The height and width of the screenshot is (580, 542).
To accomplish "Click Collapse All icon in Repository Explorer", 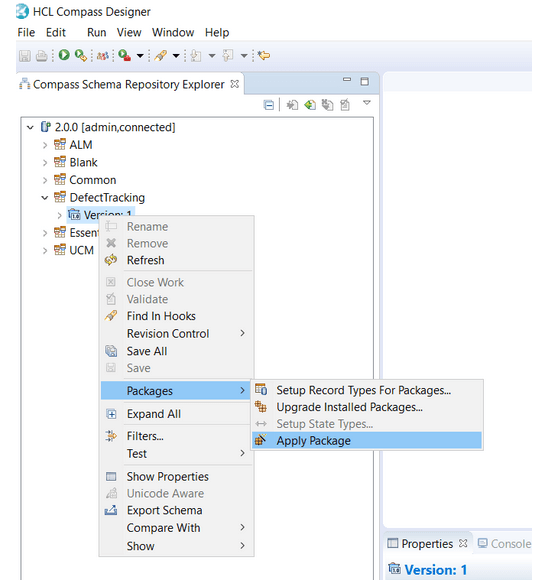I will 269,105.
